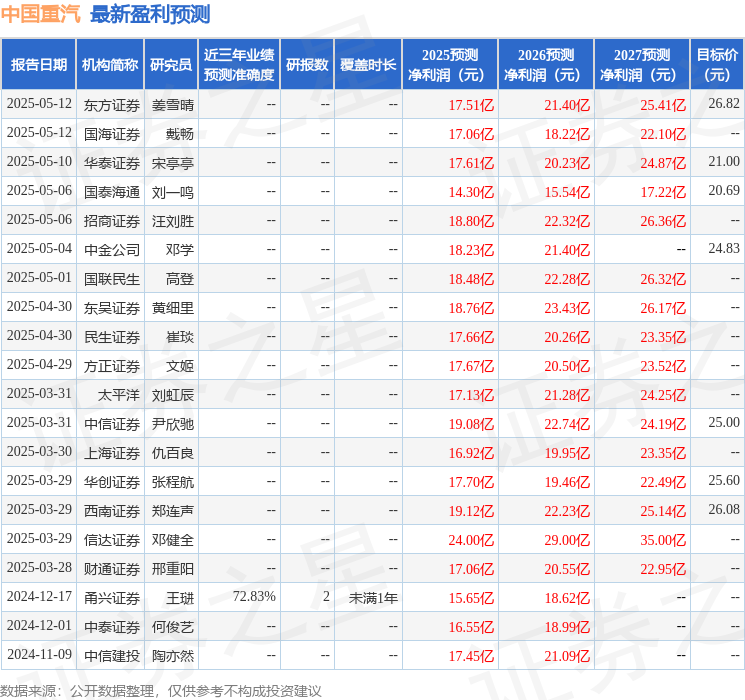Click the 近三年业绩预测准确度 column header

click(239, 65)
